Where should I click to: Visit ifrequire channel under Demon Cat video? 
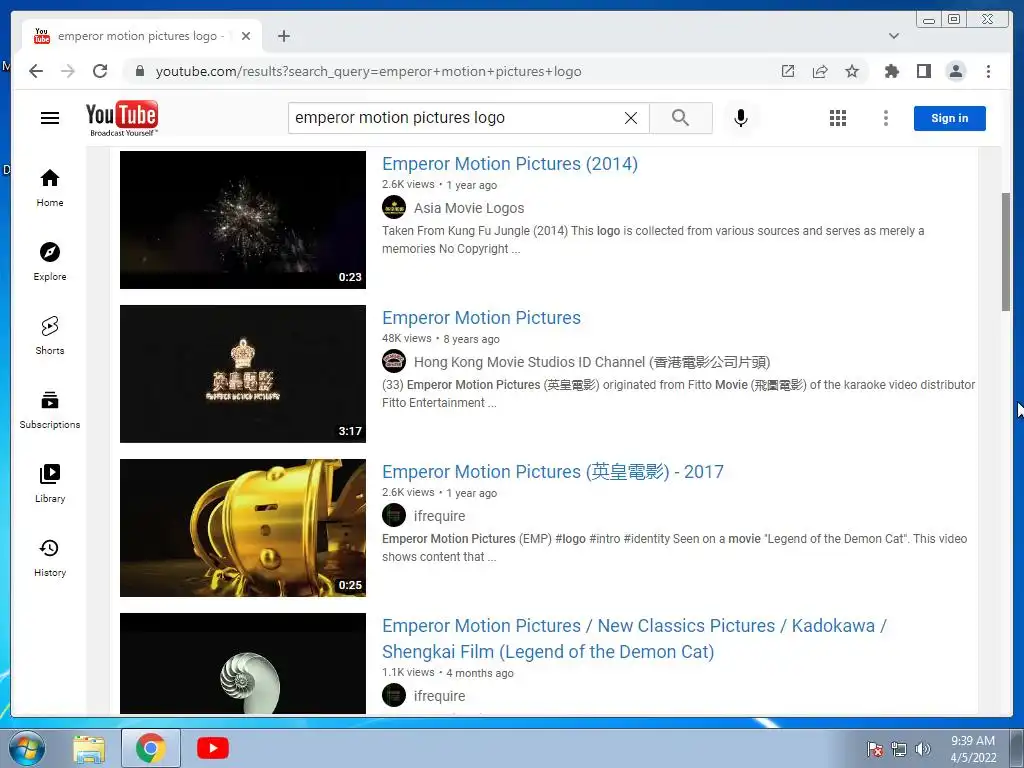(x=440, y=696)
